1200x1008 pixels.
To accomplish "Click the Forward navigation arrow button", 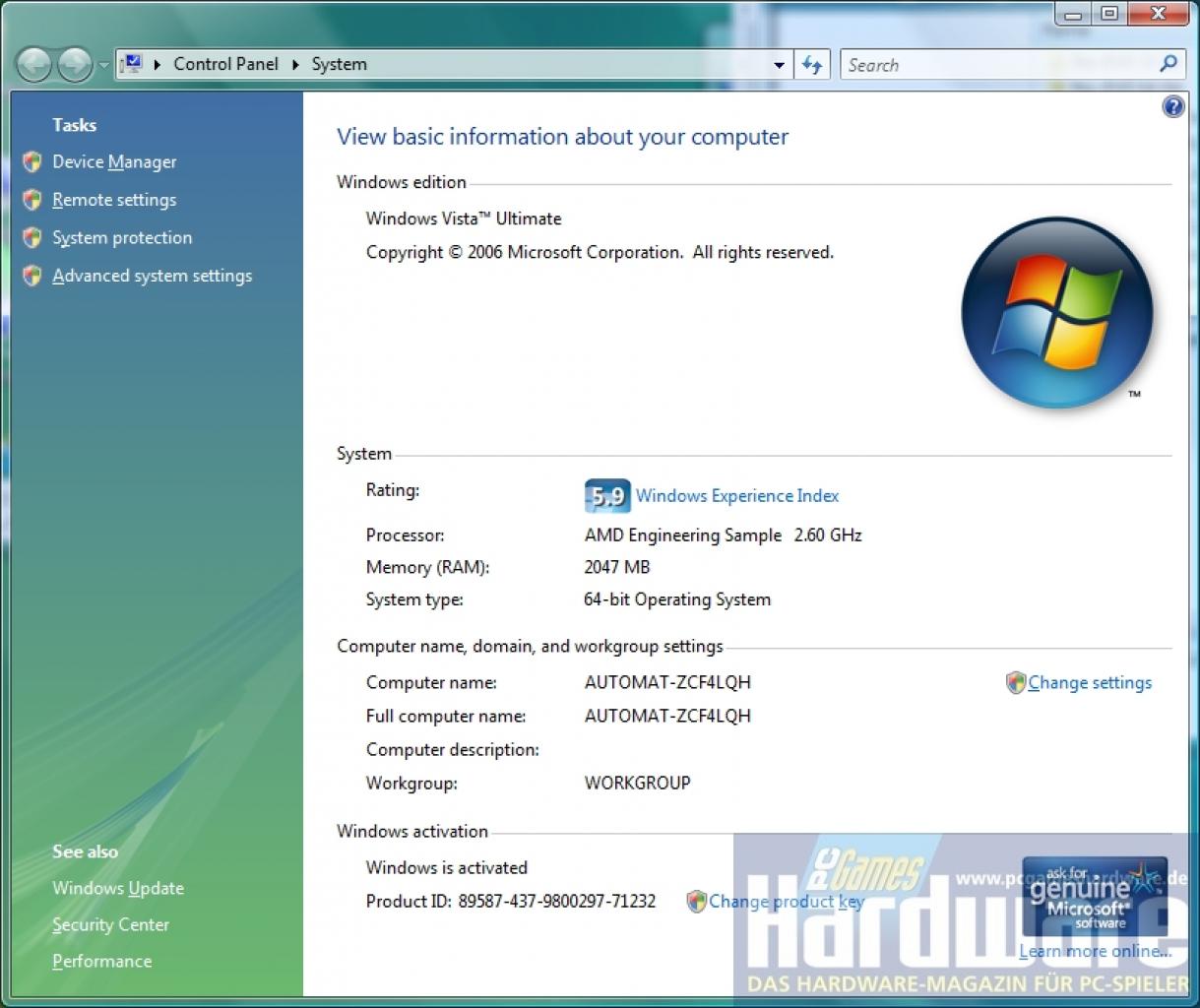I will [75, 66].
